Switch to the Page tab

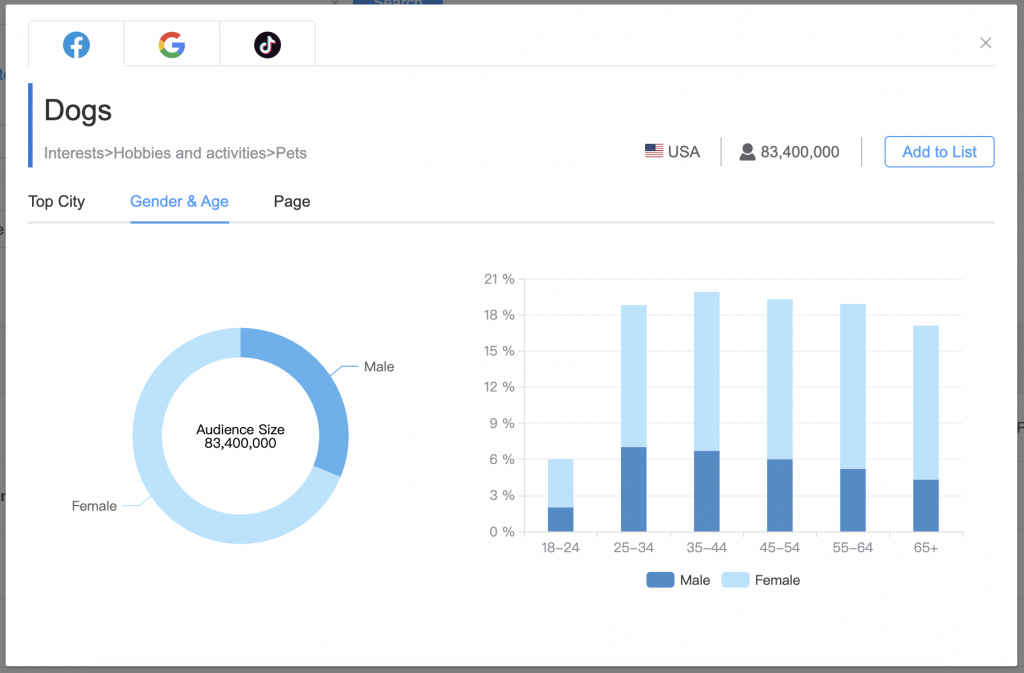coord(291,202)
